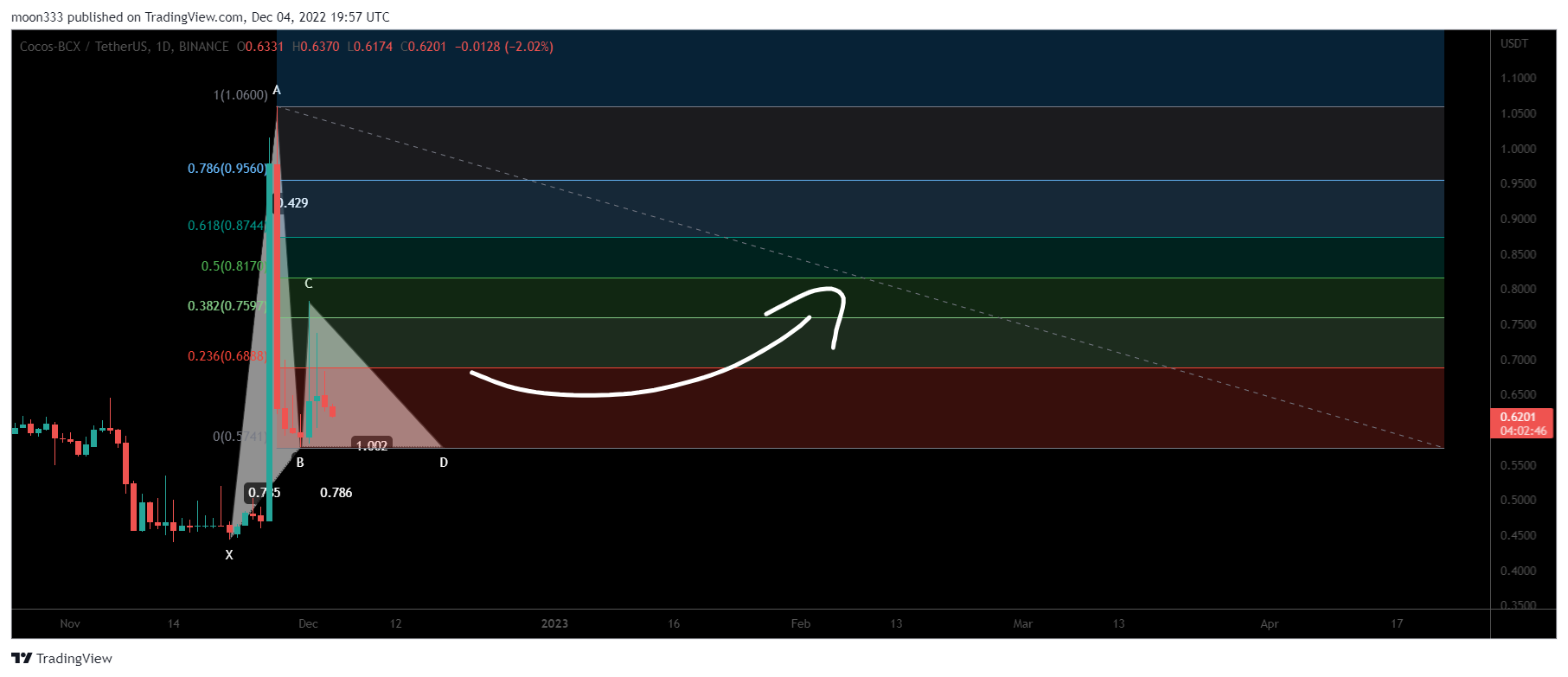Click the Nov label on time axis
This screenshot has height=677, width=1568.
70,623
